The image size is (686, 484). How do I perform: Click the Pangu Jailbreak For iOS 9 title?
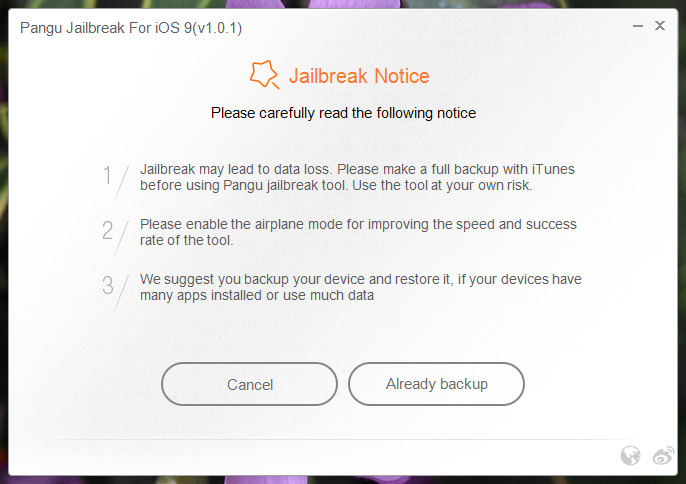coord(131,28)
